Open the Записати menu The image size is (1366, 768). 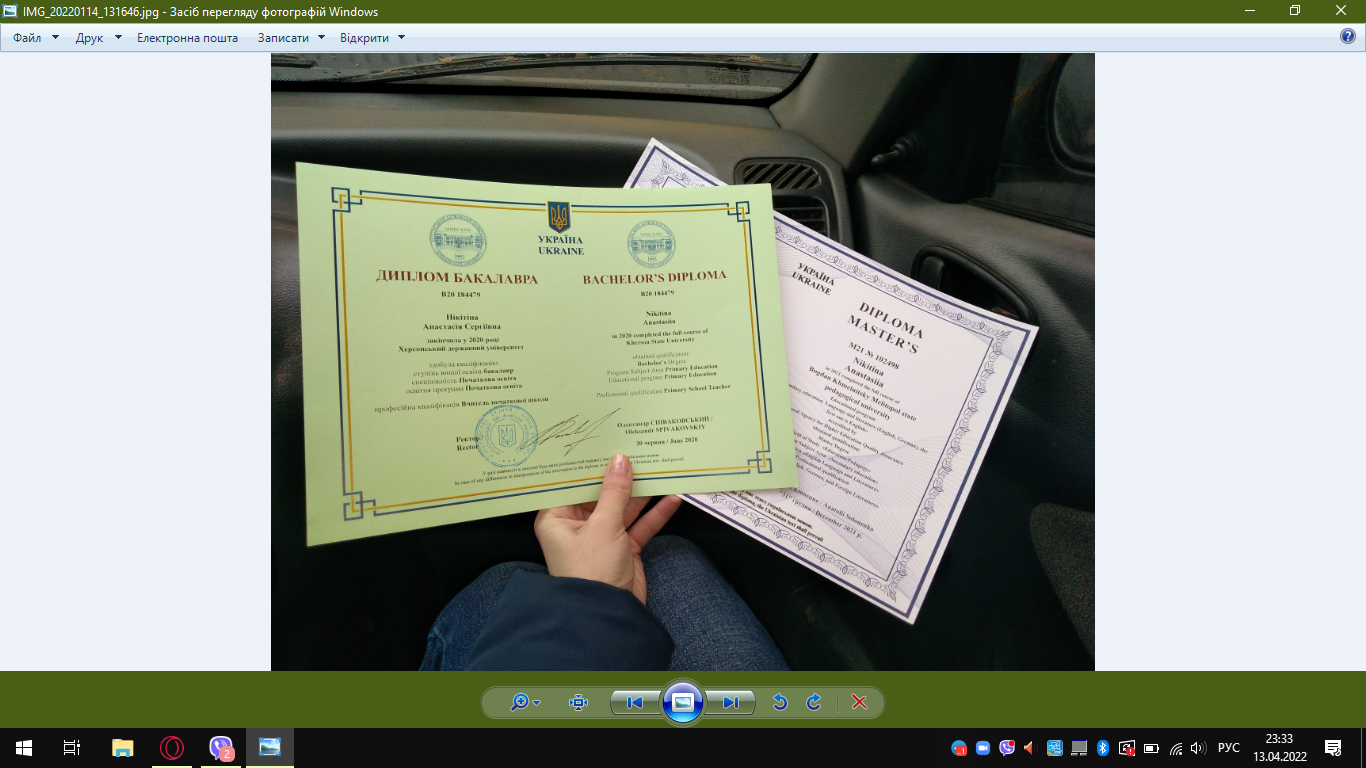[291, 38]
